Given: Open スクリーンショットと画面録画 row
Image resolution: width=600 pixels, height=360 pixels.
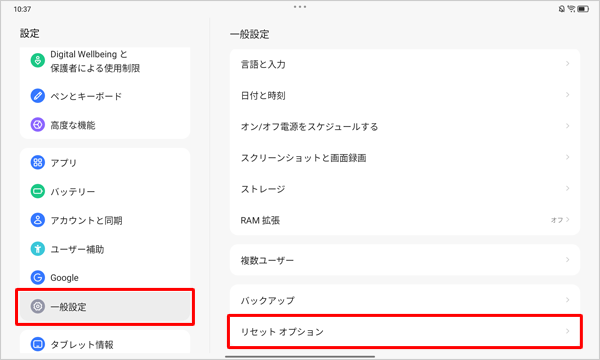Looking at the screenshot, I should tap(404, 158).
